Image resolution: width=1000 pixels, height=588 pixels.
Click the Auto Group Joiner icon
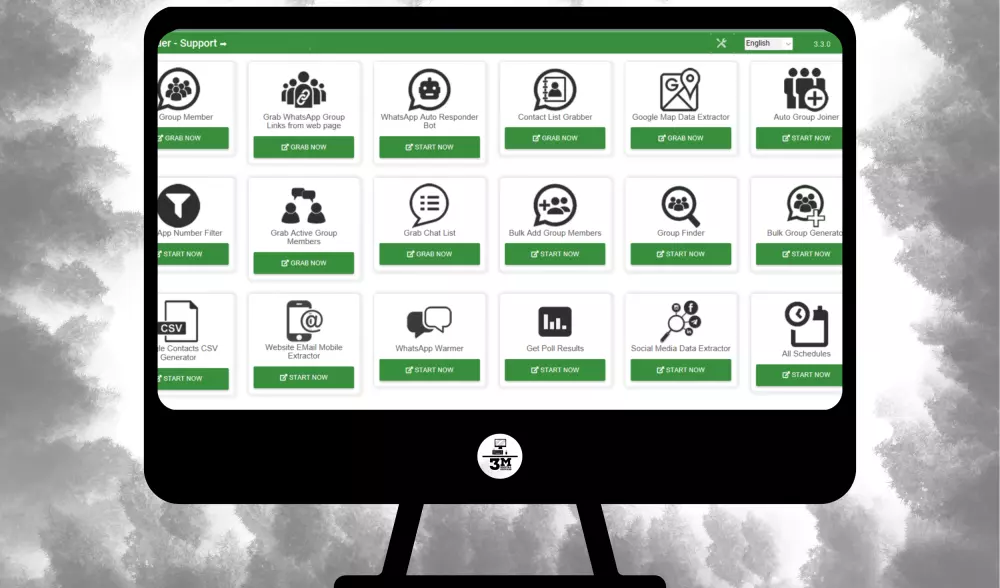pos(805,89)
